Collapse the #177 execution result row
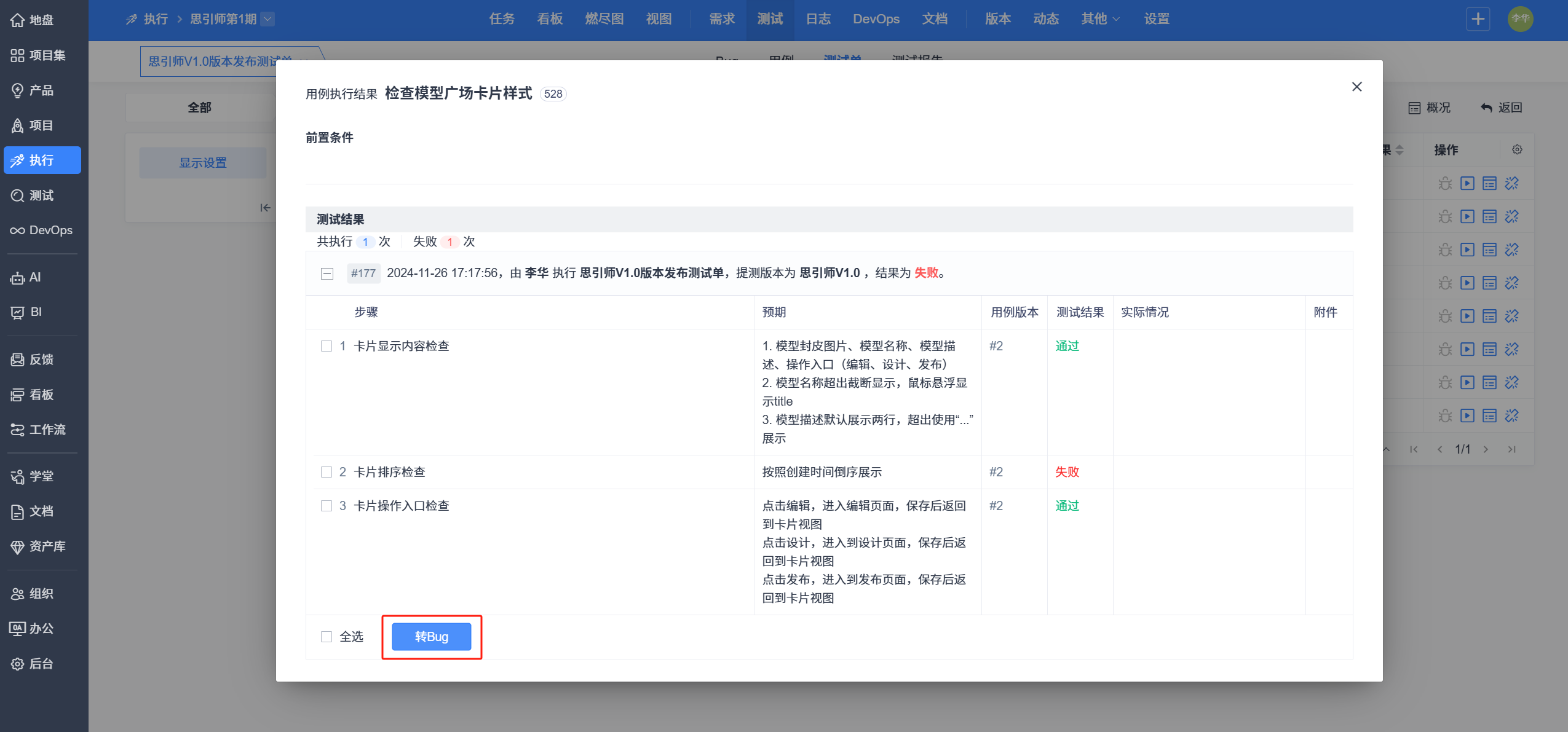 tap(327, 274)
